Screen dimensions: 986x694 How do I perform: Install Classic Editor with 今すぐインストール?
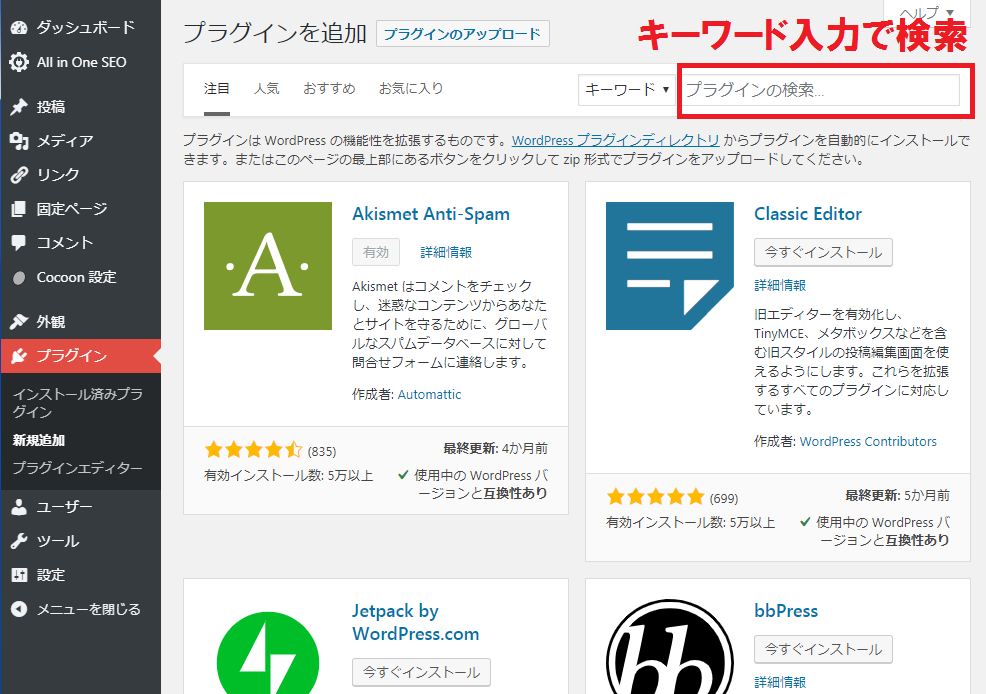click(x=823, y=252)
